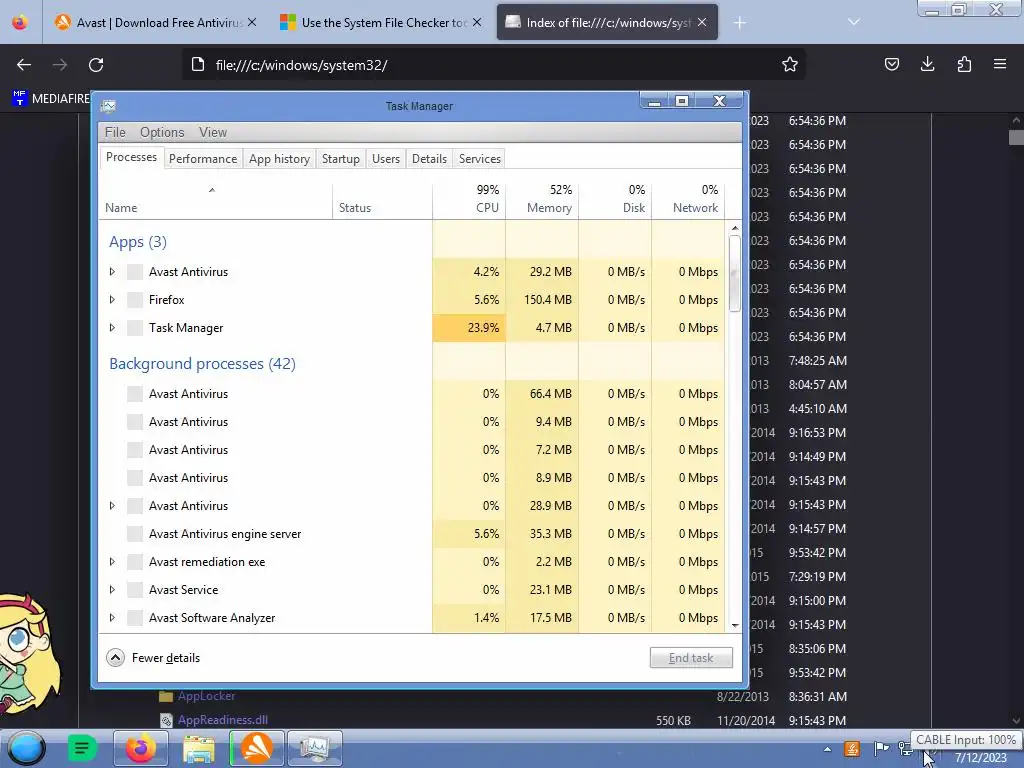Open the green notes app on the taskbar

(82, 748)
